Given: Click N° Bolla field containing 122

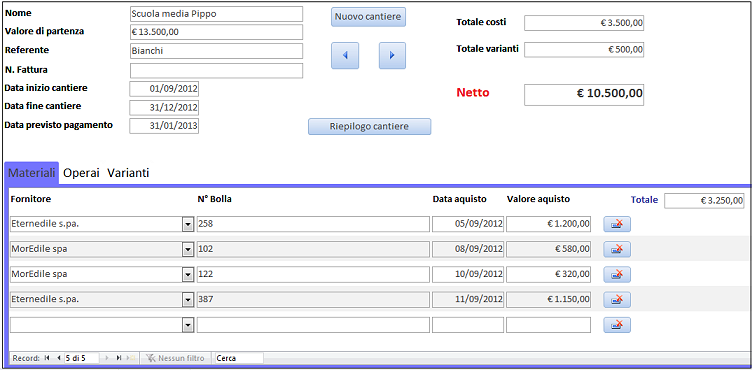Looking at the screenshot, I should (x=313, y=275).
